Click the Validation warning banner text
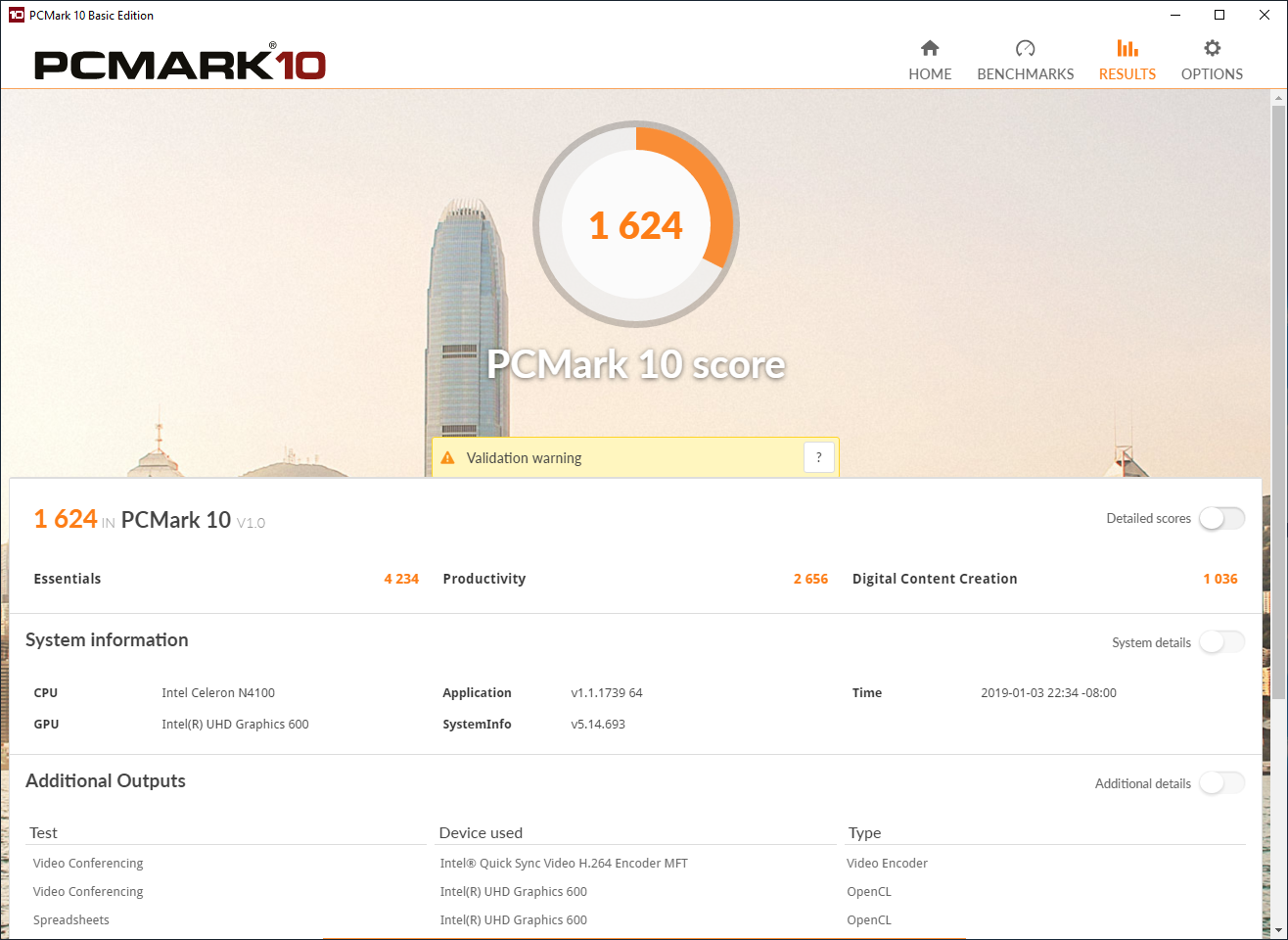 tap(524, 457)
